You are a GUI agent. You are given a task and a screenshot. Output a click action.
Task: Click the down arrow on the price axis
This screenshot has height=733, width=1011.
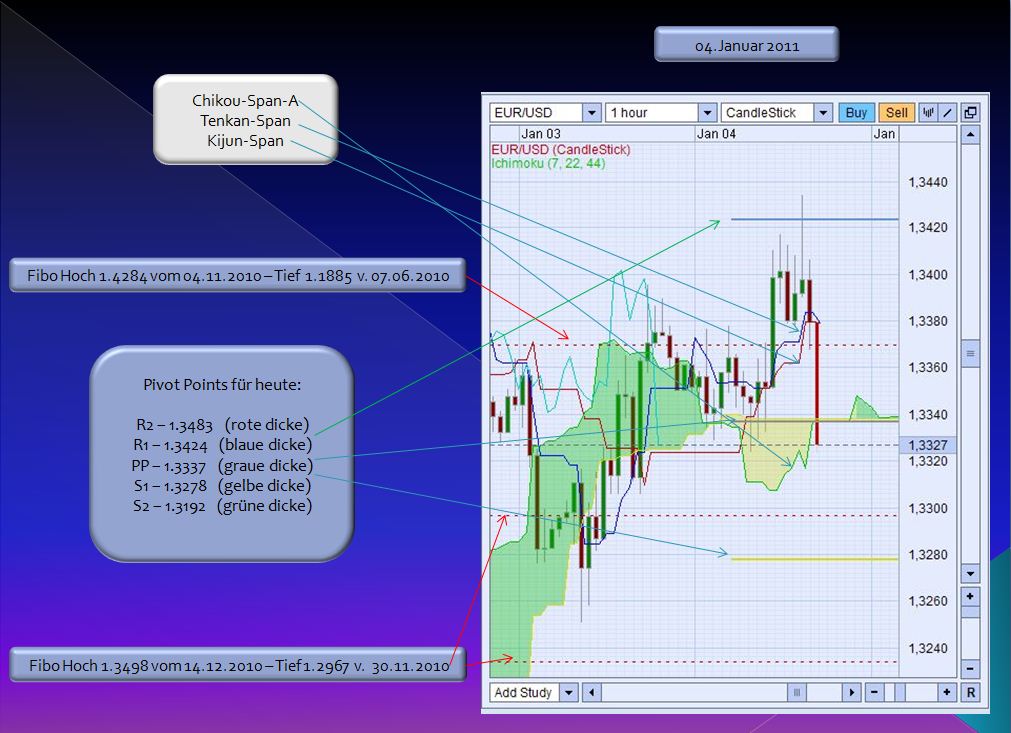coord(969,572)
